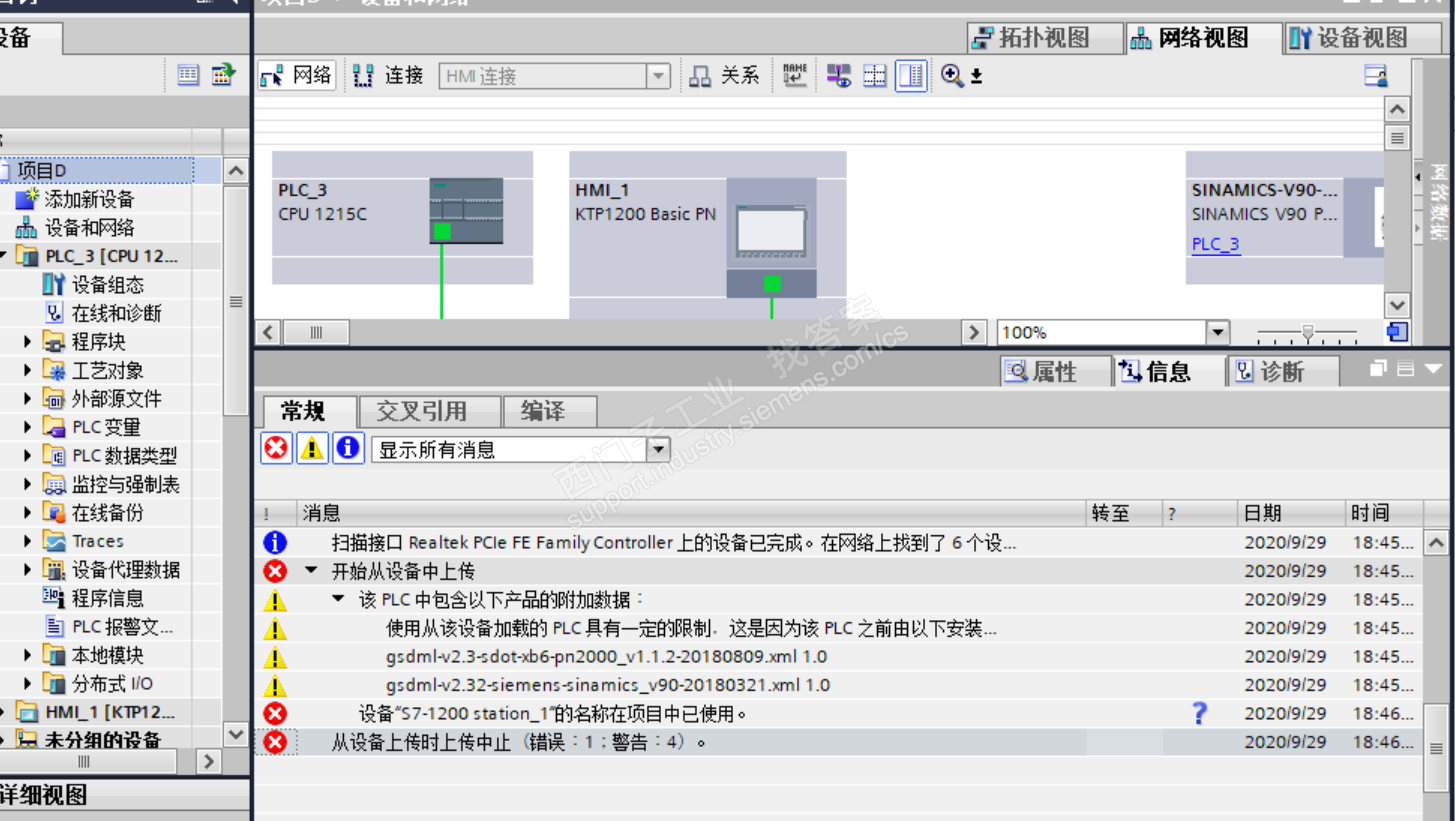Click the assign device name toolbar icon
The width and height of the screenshot is (1455, 821).
point(795,75)
